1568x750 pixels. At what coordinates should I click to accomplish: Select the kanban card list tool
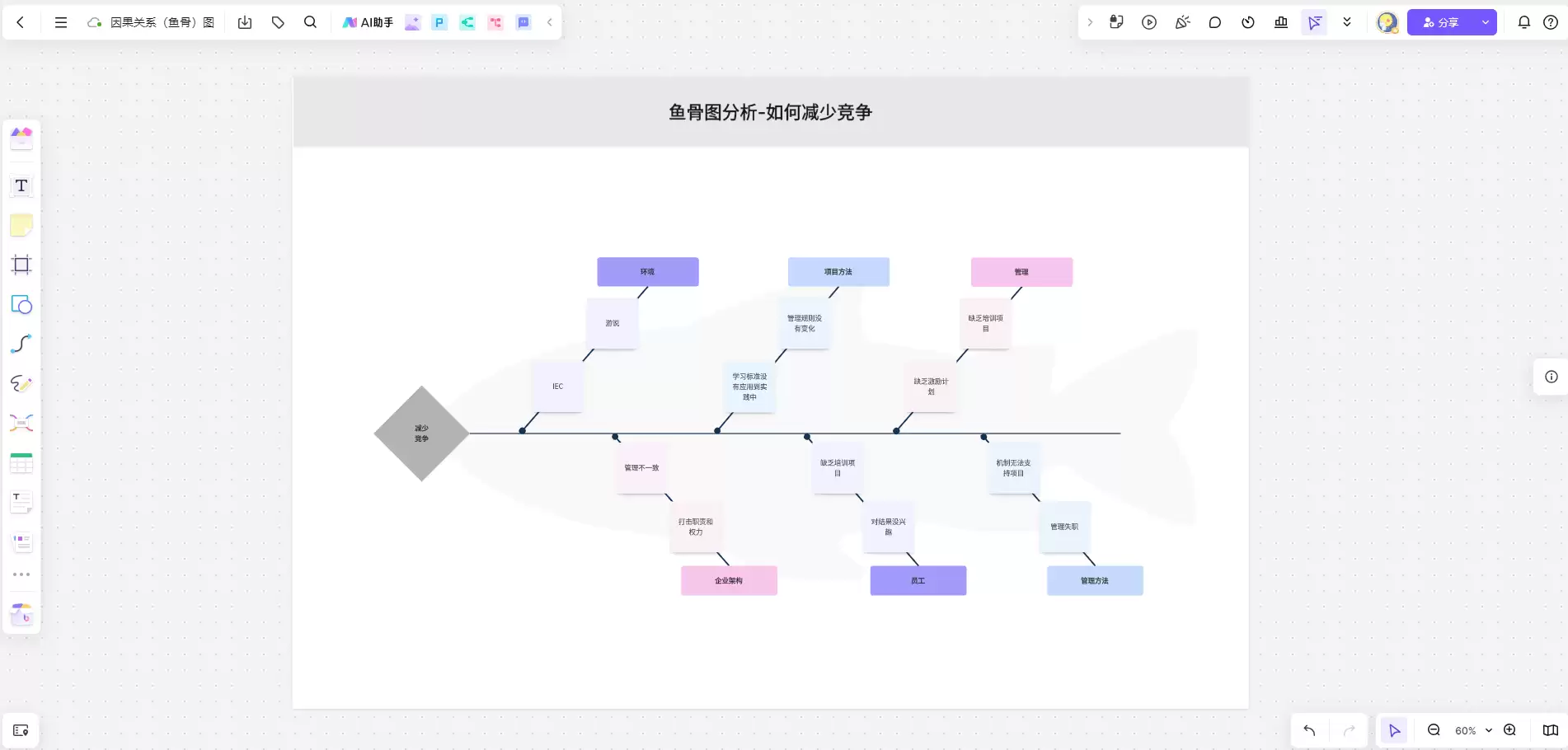pos(21,541)
